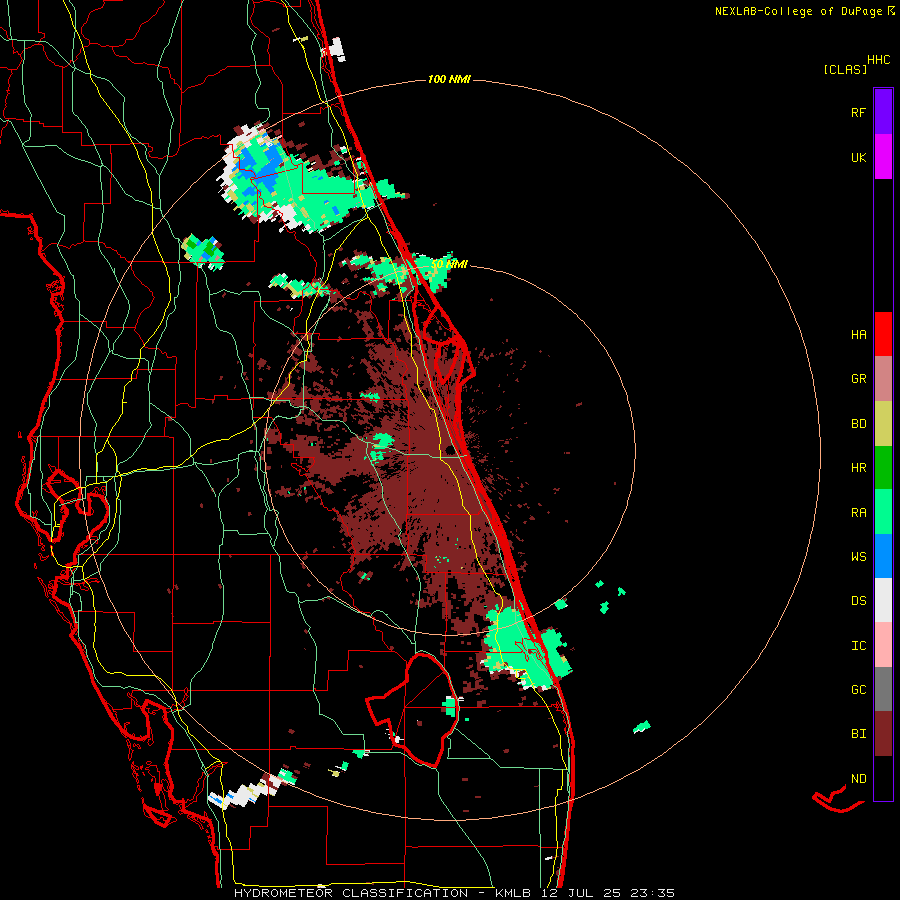
Task: Click the 'BD' legend label
Action: coord(858,424)
